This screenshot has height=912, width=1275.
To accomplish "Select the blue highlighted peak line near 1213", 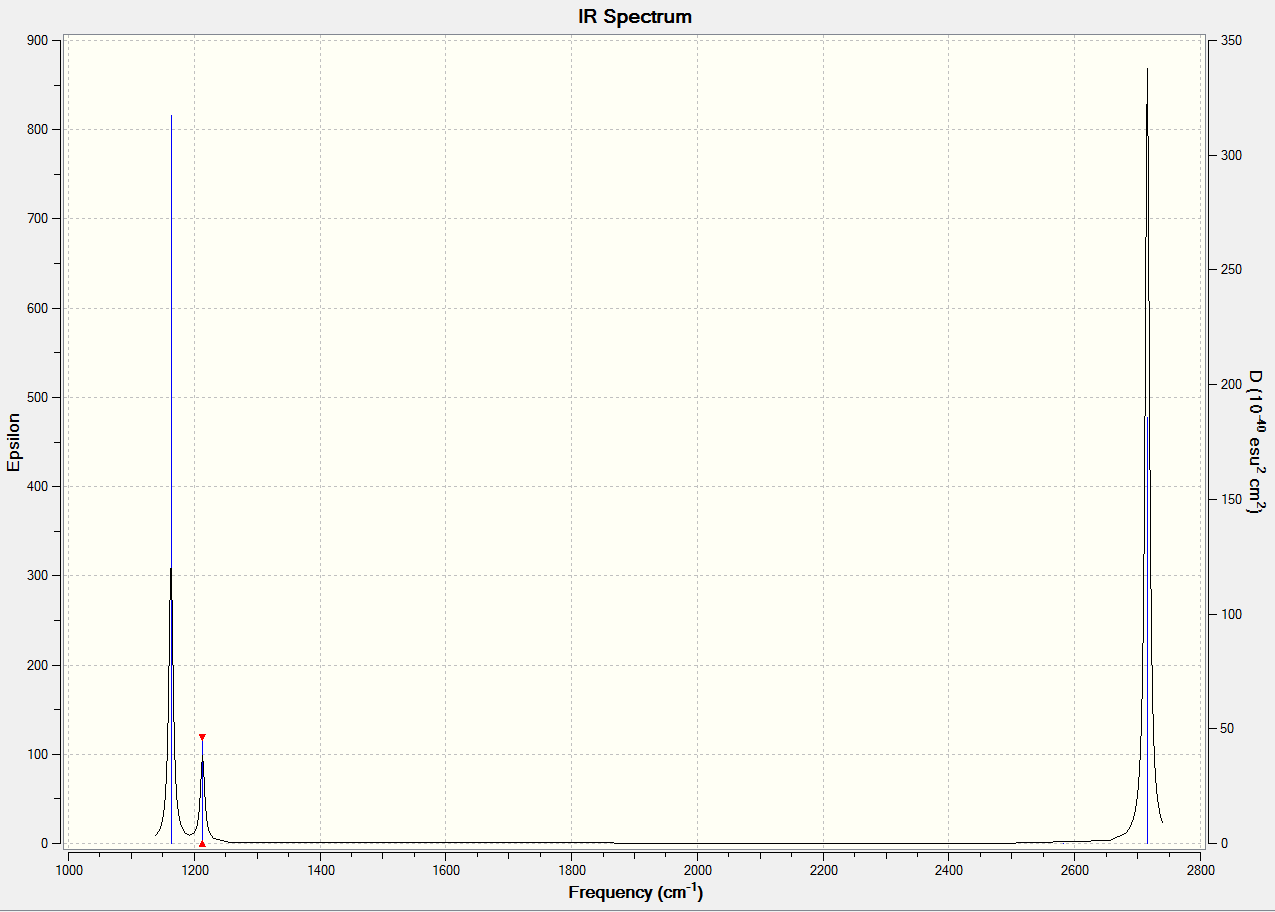I will [202, 790].
